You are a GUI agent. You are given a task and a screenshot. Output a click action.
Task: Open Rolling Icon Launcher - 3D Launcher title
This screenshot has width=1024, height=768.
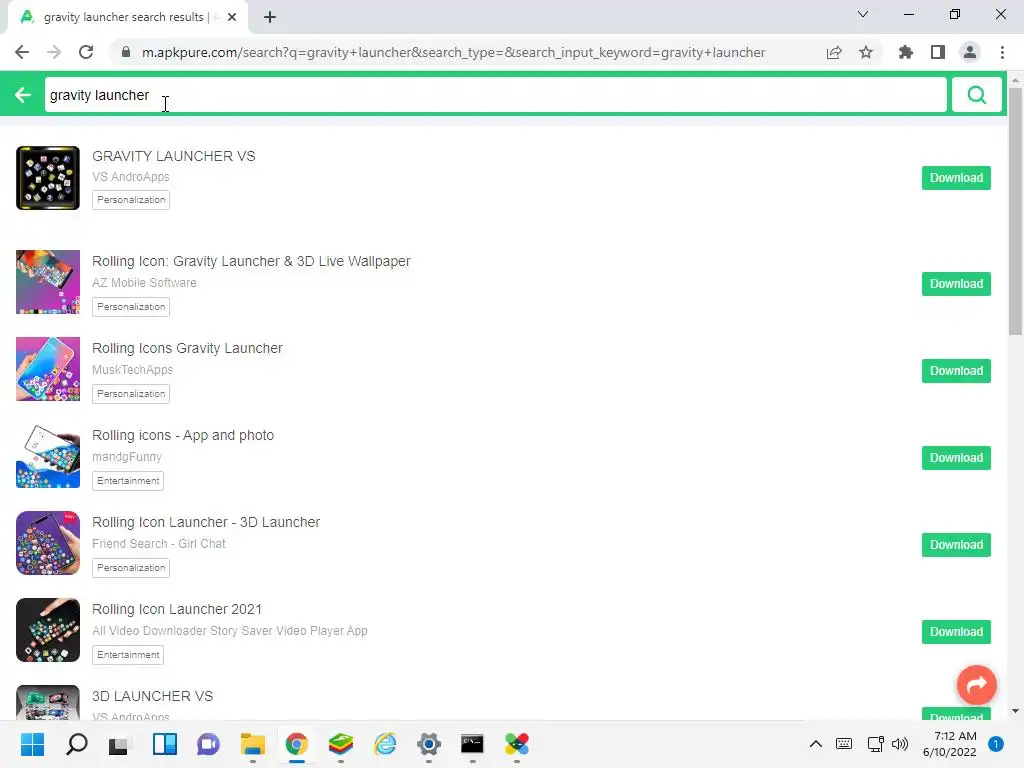click(x=206, y=522)
